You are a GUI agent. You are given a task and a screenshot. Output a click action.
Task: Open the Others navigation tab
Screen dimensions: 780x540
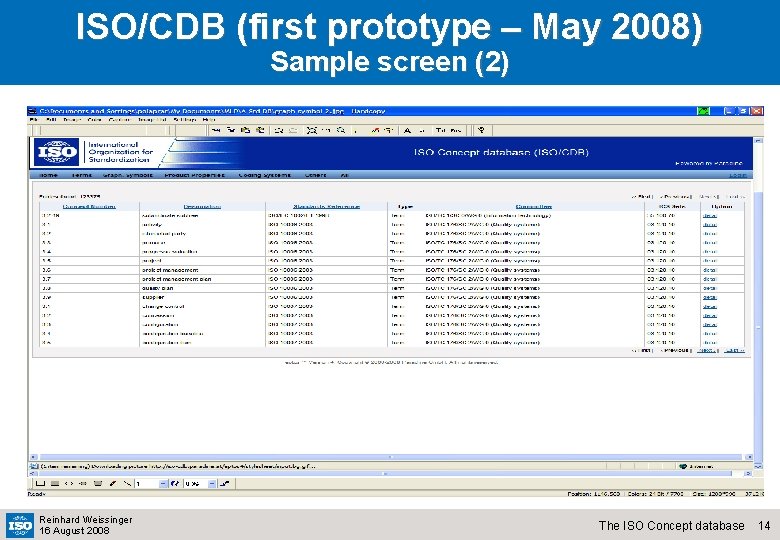coord(315,175)
